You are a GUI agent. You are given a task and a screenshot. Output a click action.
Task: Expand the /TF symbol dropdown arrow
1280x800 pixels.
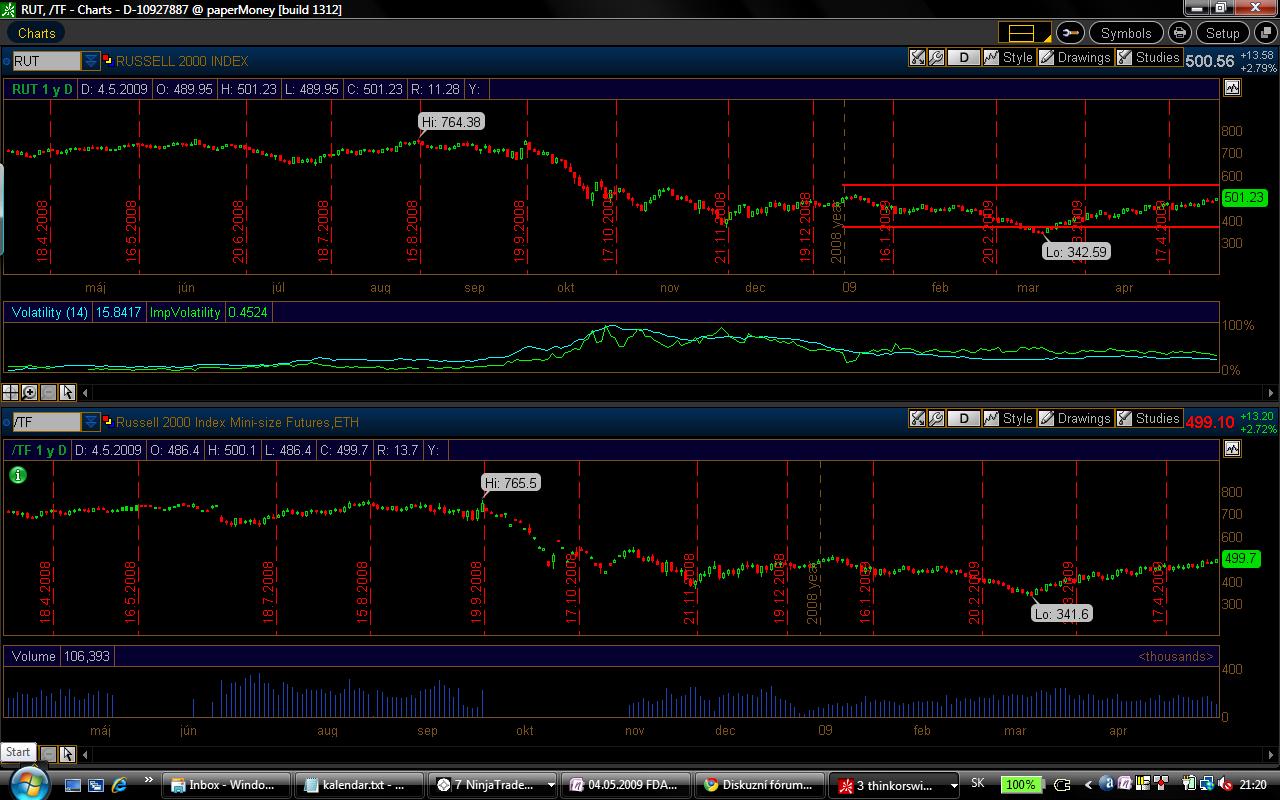(91, 422)
